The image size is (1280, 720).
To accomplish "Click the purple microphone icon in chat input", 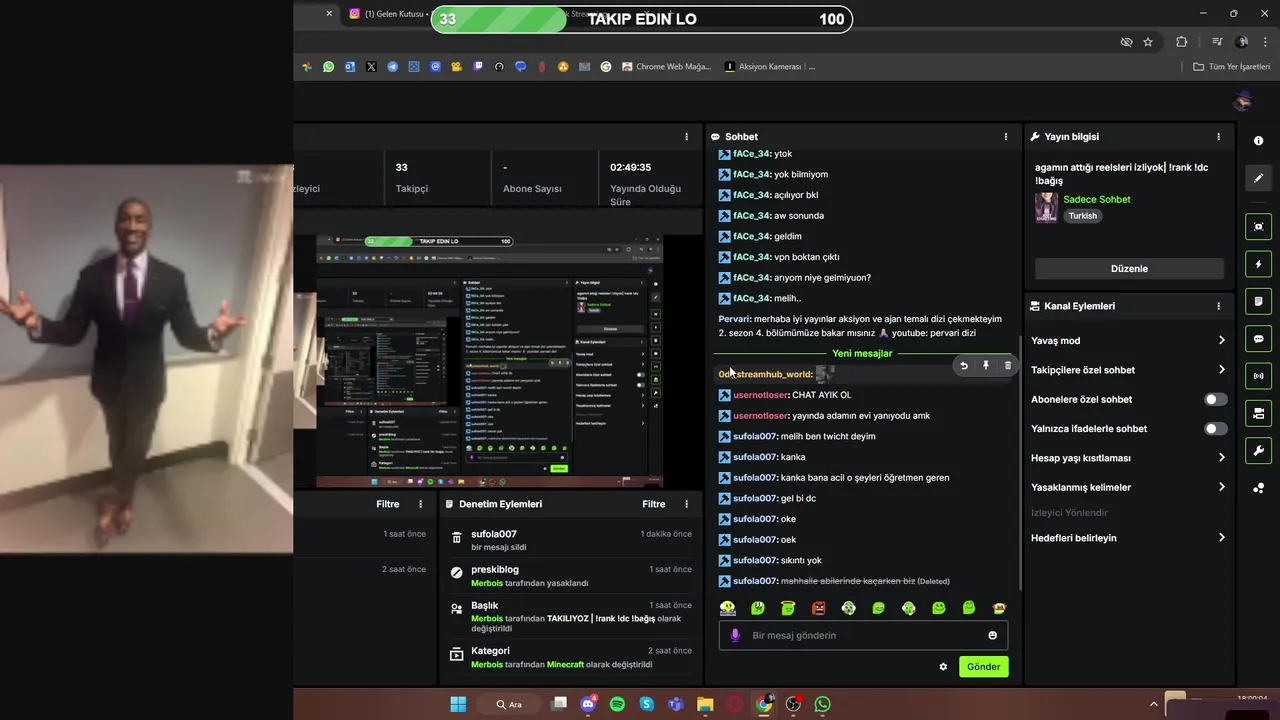I will [735, 635].
